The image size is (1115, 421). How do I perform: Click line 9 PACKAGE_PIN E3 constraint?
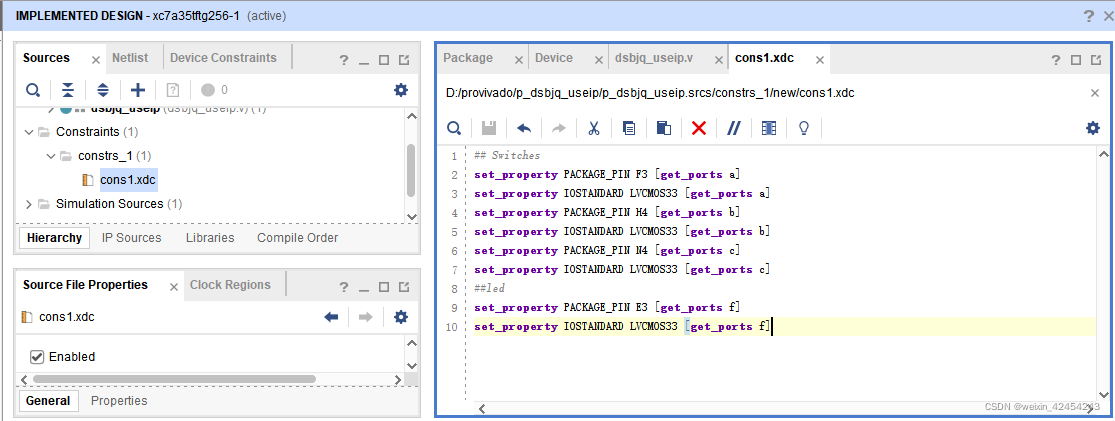pos(607,307)
